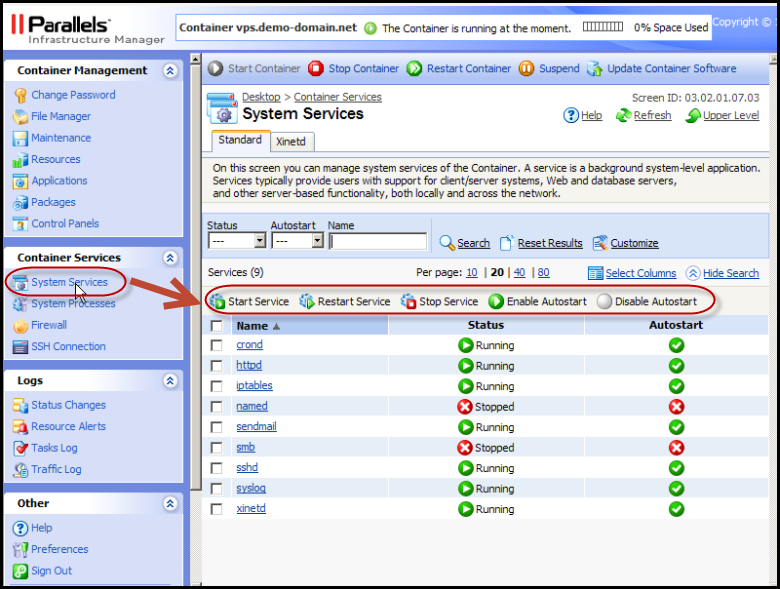Click the Help link near Refresh
The image size is (780, 589).
coord(591,115)
